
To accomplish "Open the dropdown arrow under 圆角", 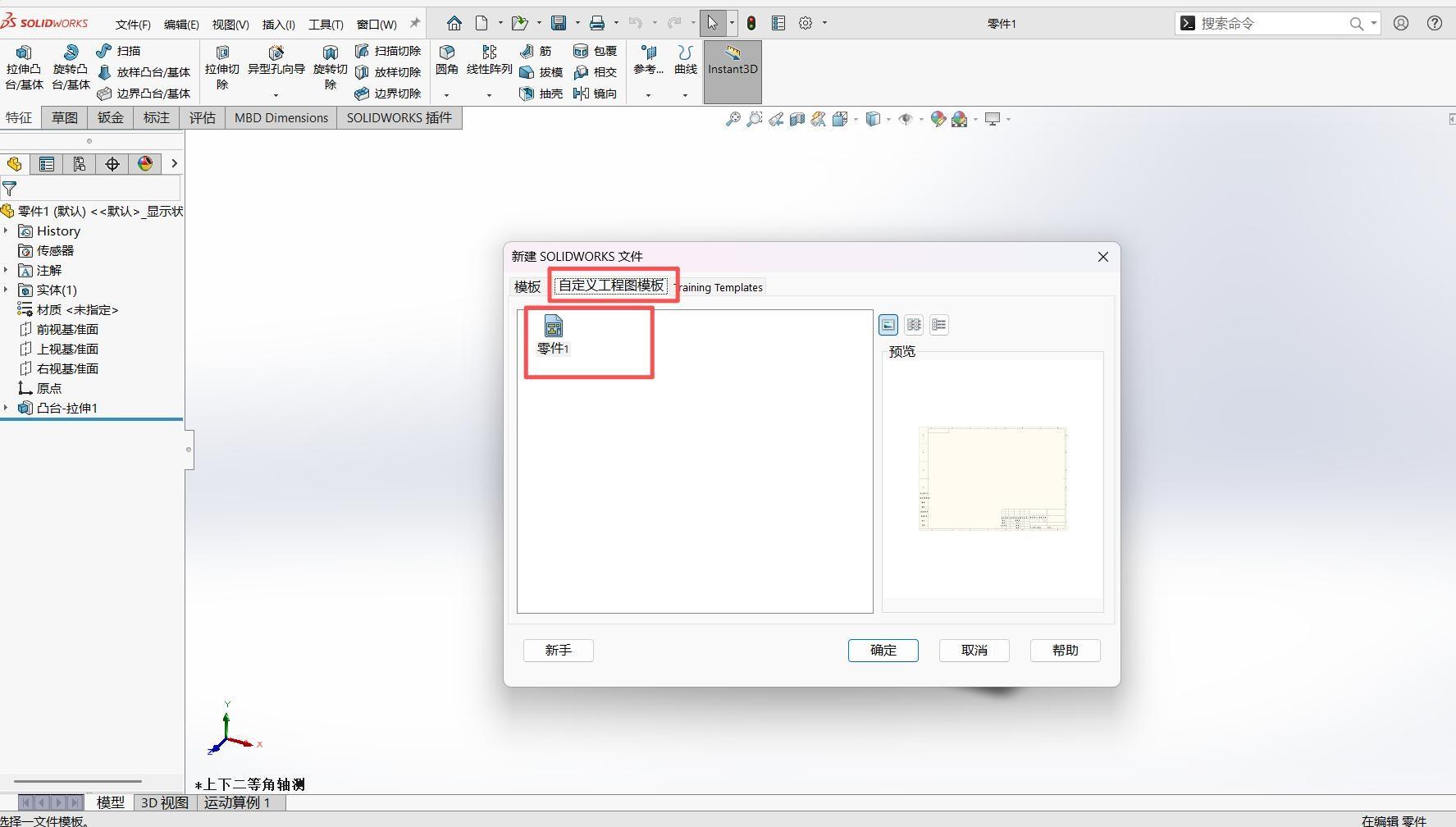I will click(x=447, y=95).
